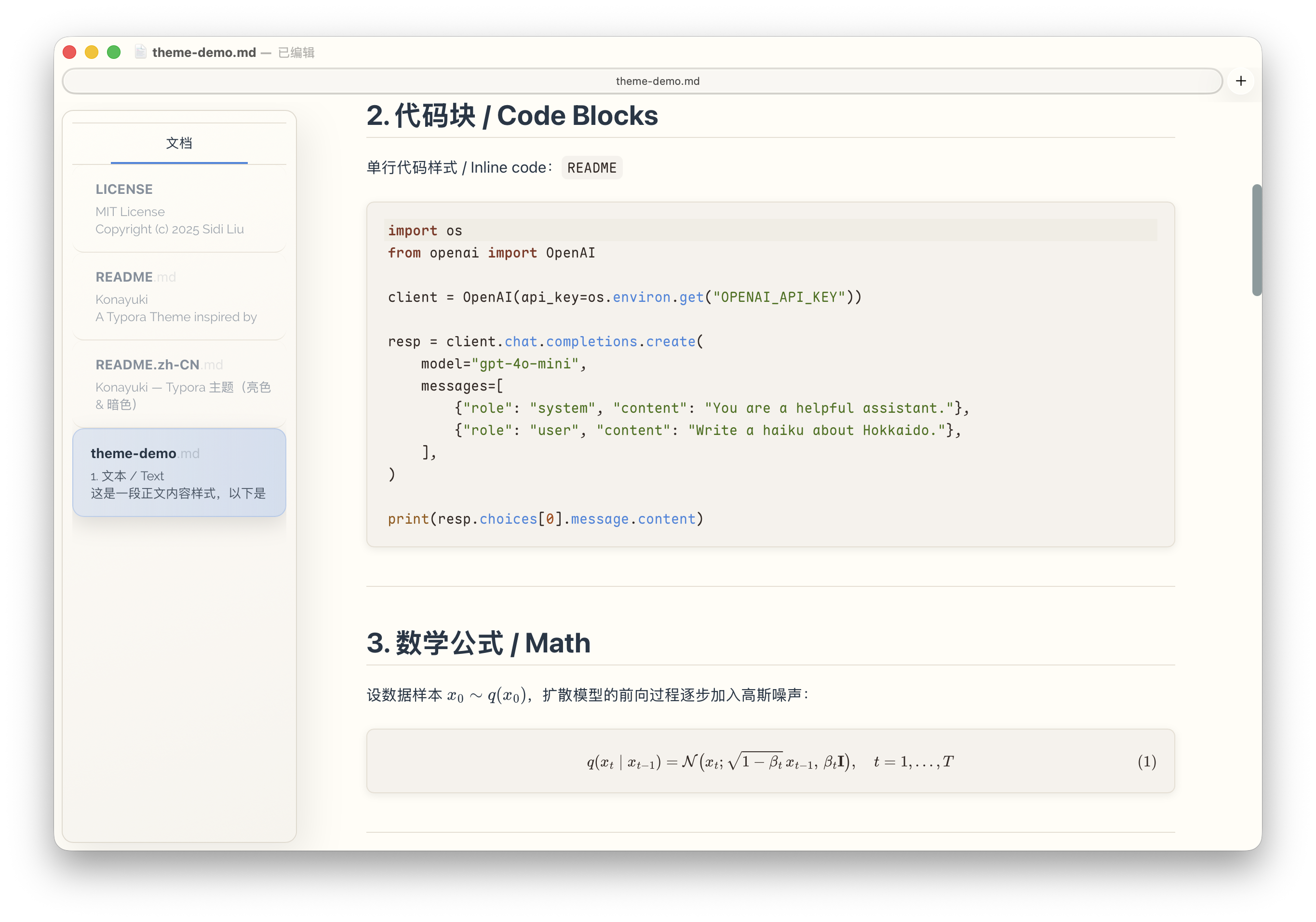This screenshot has width=1316, height=922.
Task: Click the vertical scrollbar thumb
Action: point(1256,240)
